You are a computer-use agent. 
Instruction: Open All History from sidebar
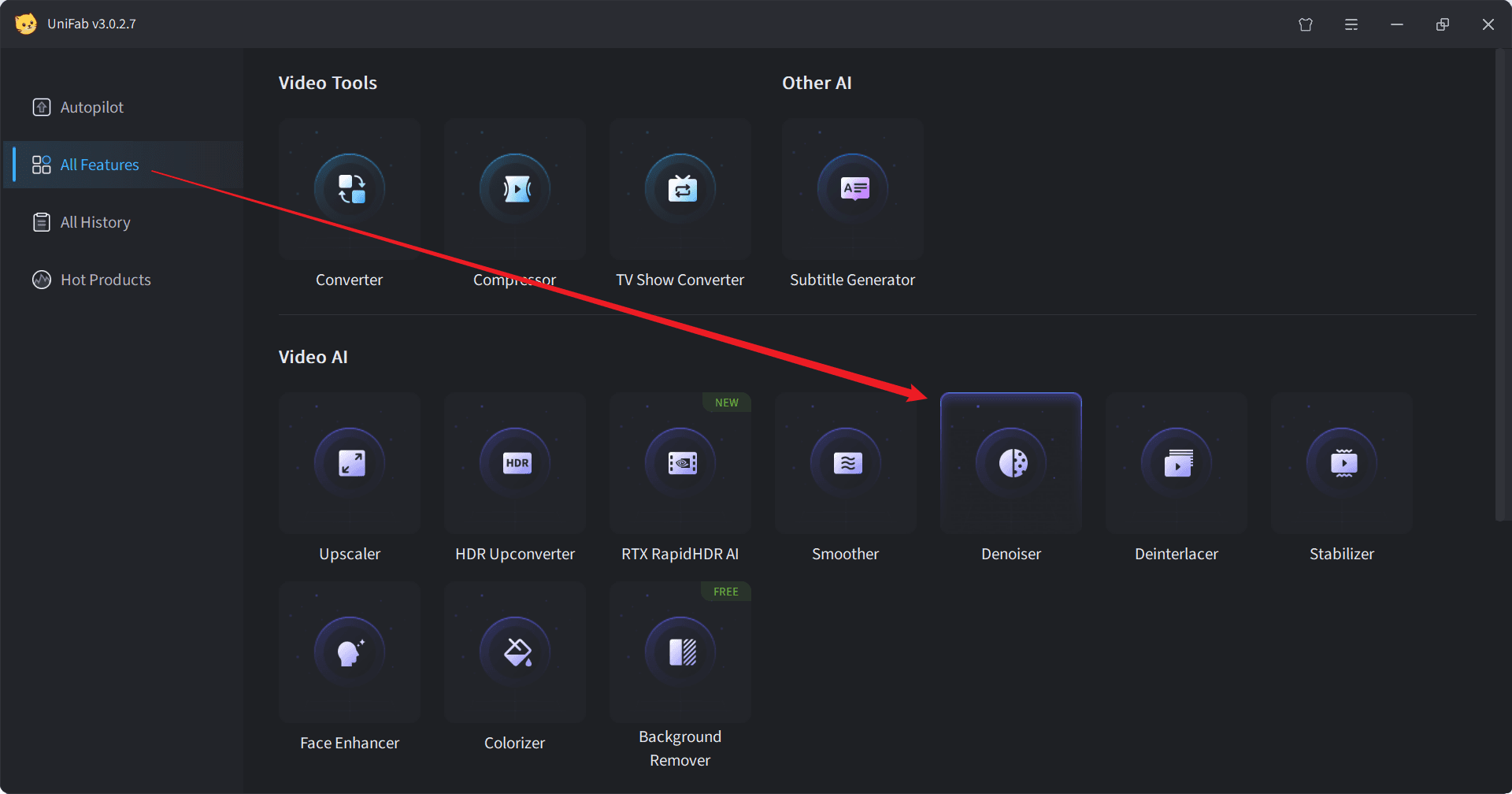[x=94, y=222]
